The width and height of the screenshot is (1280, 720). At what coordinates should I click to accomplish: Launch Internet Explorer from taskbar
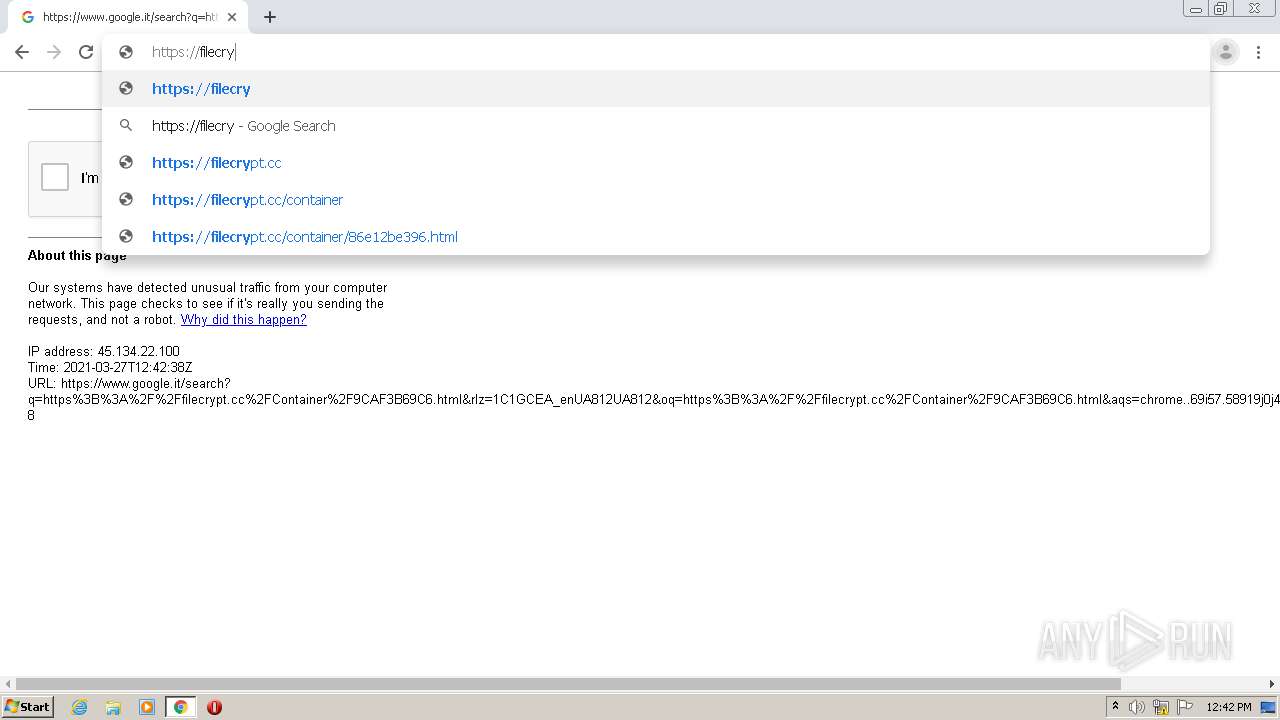[80, 707]
